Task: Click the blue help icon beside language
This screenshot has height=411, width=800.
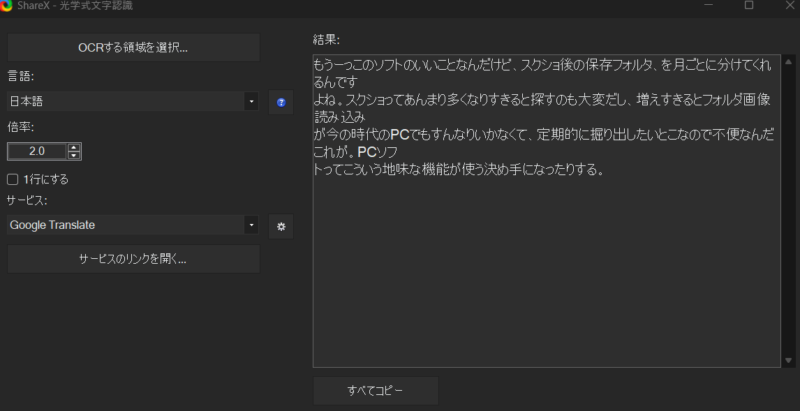Action: [281, 102]
